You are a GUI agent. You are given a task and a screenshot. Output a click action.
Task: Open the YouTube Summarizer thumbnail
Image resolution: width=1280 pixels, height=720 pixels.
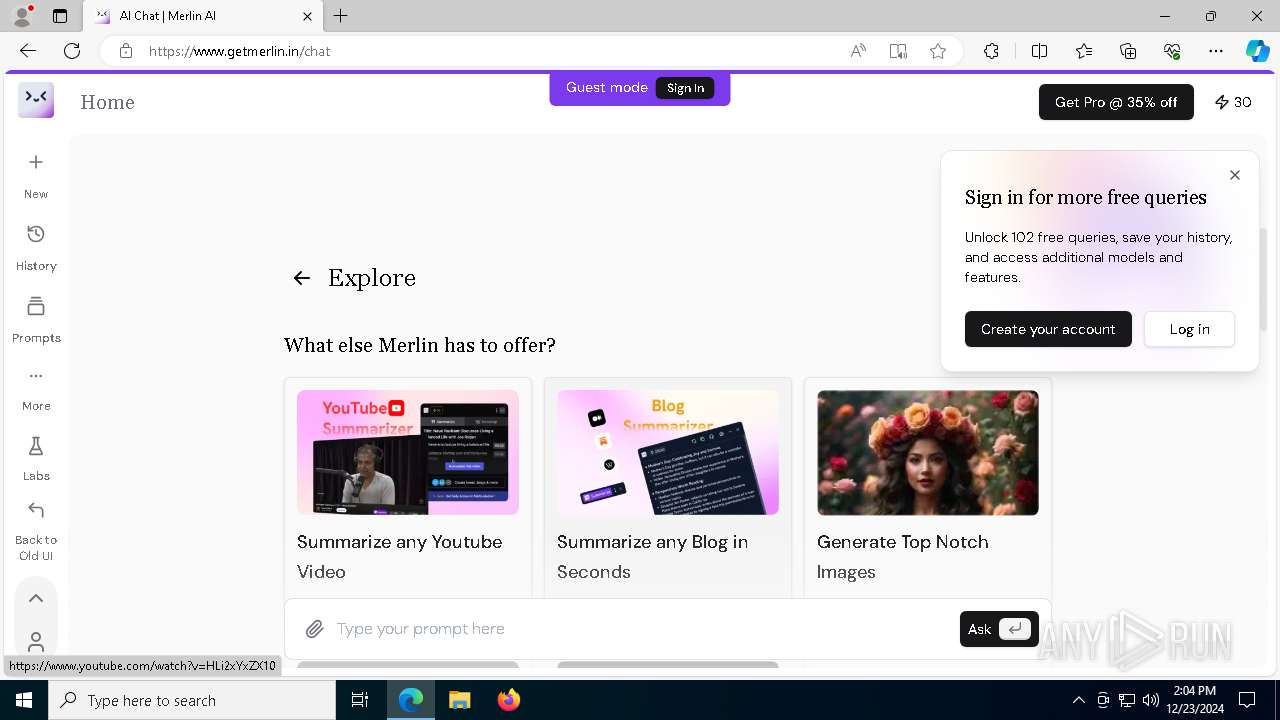pos(408,452)
